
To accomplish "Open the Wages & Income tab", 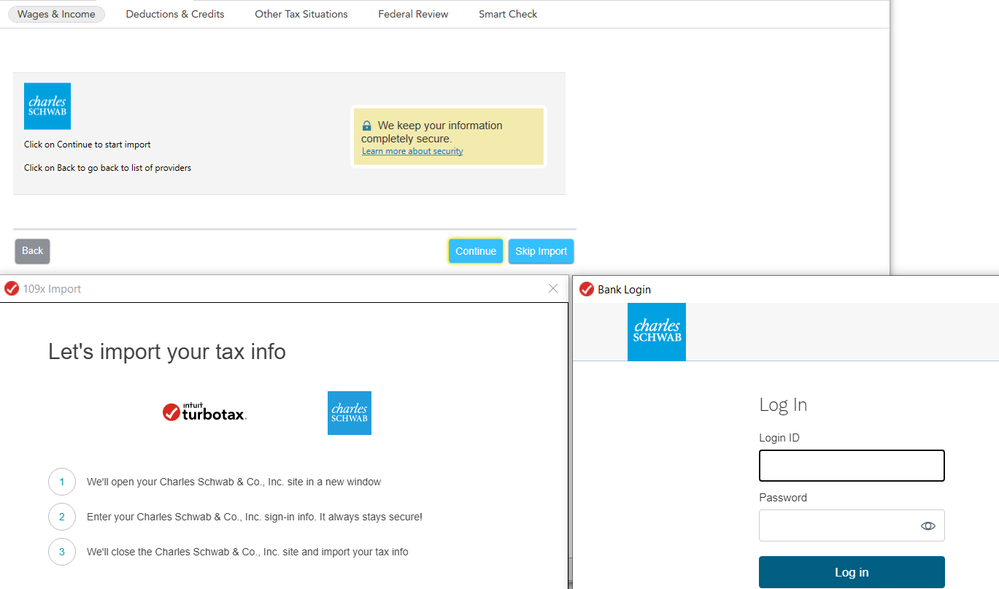I will tap(56, 14).
